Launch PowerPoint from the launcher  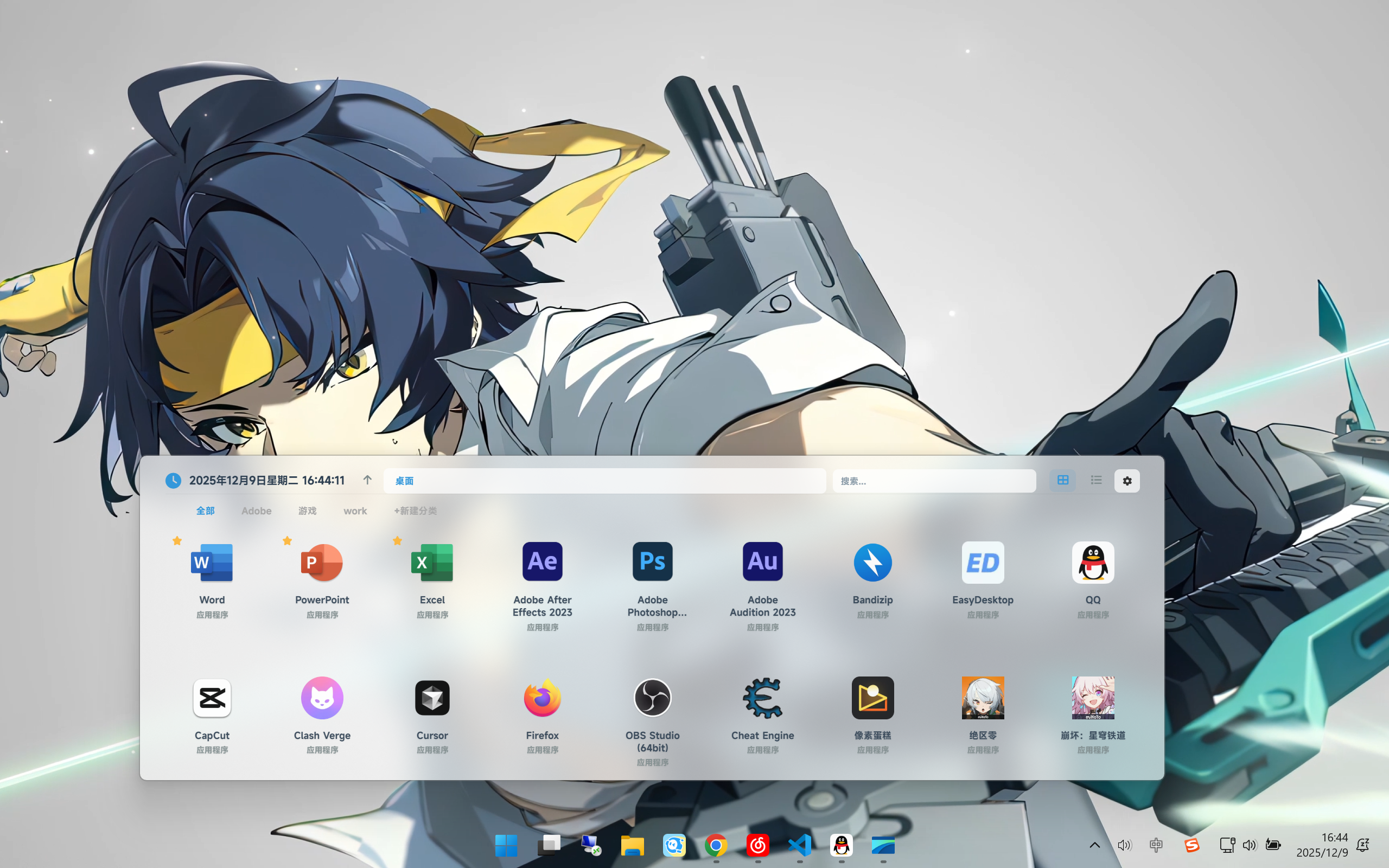(x=322, y=563)
